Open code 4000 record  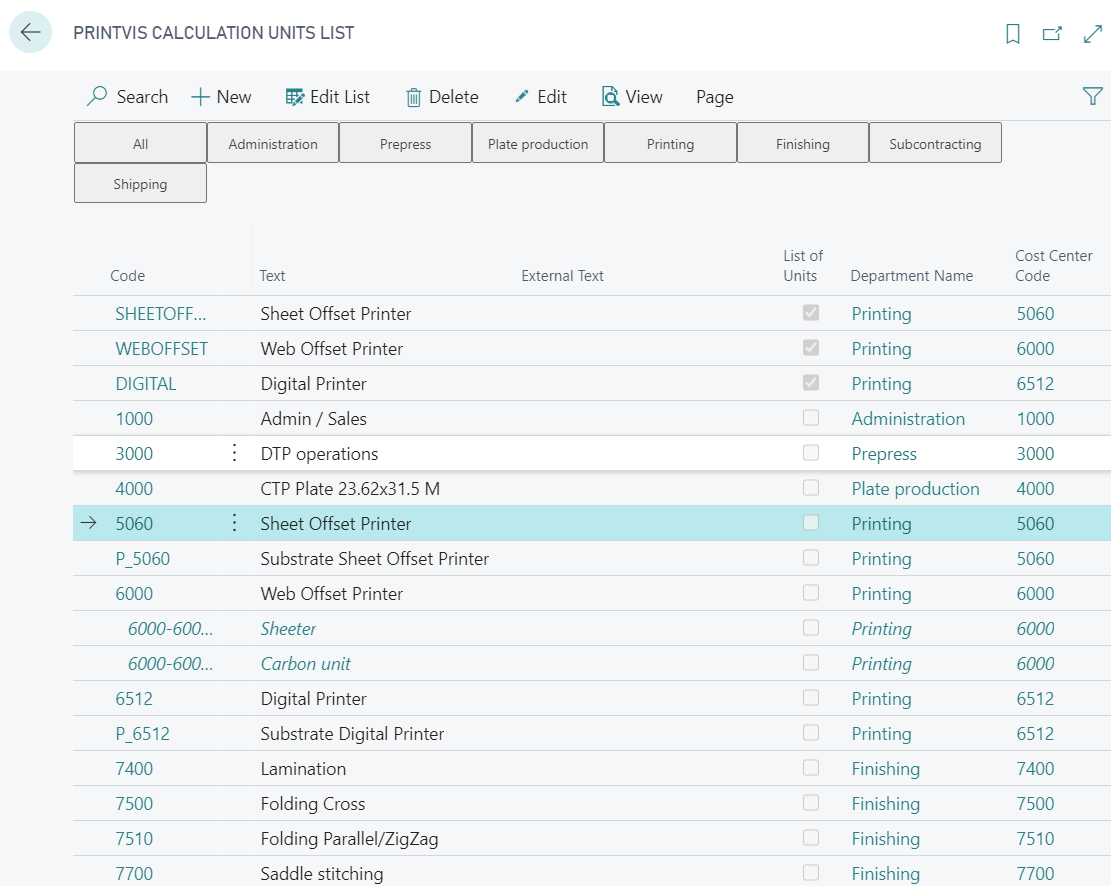pyautogui.click(x=134, y=488)
